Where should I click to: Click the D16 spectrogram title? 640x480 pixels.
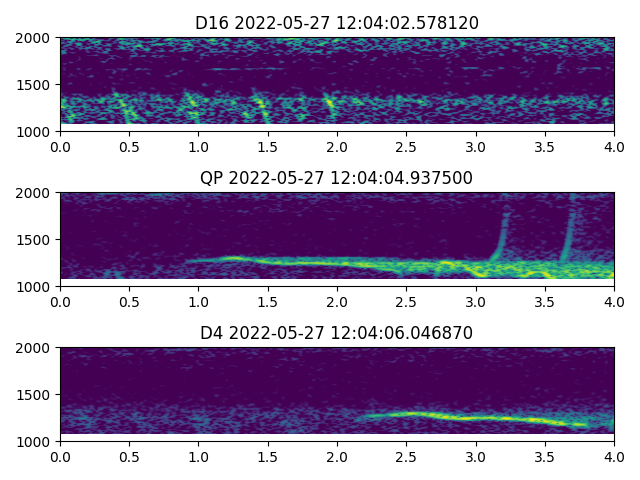(336, 23)
